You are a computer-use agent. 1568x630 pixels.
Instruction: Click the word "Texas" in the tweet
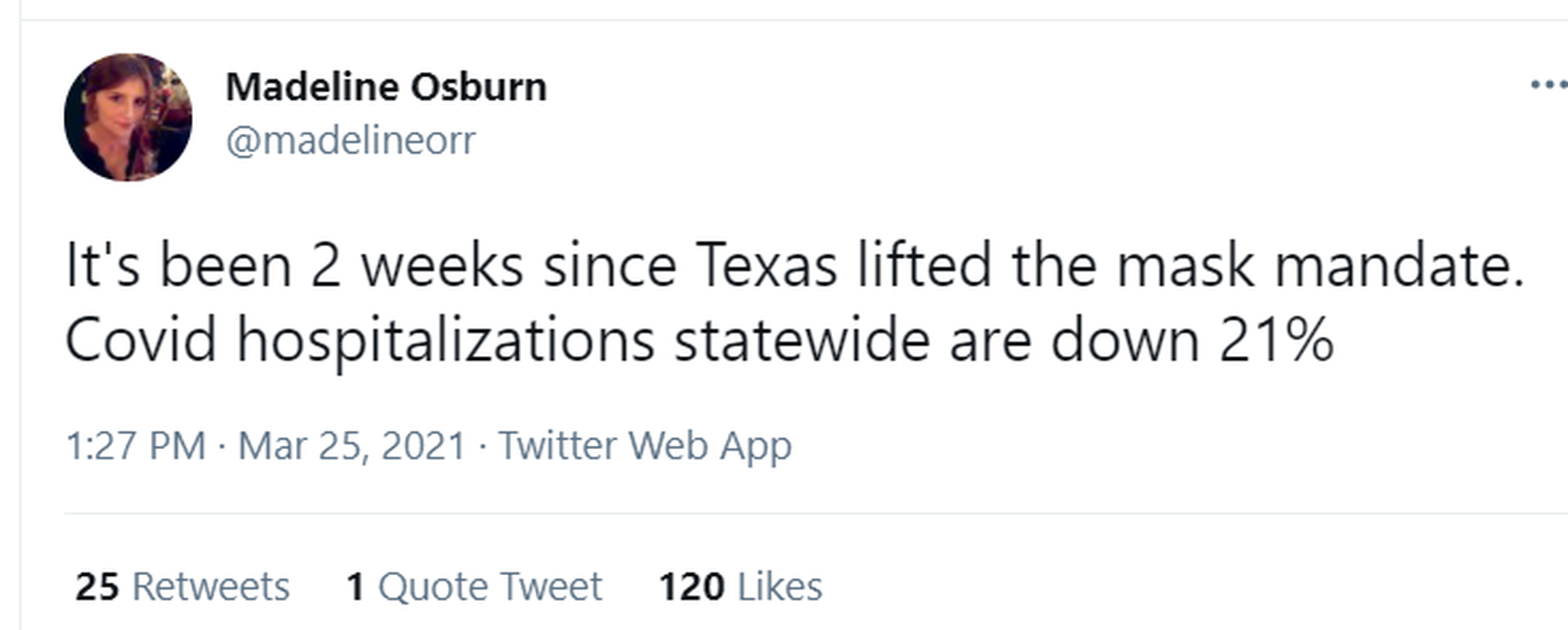[x=766, y=265]
